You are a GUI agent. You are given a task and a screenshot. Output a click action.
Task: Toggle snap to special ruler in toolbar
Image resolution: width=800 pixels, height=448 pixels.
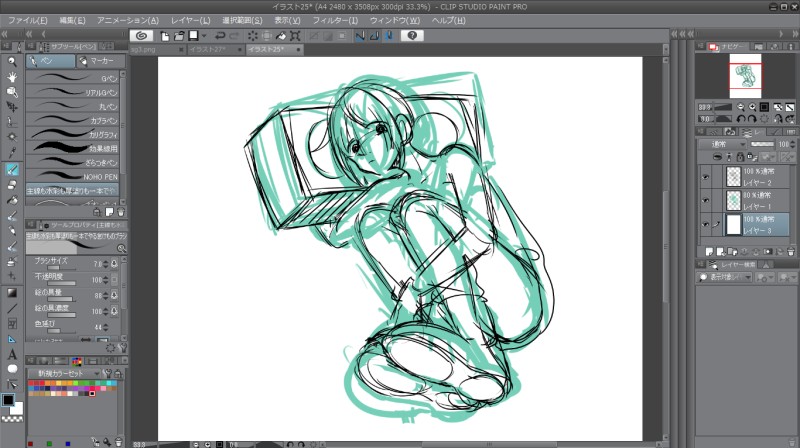374,36
